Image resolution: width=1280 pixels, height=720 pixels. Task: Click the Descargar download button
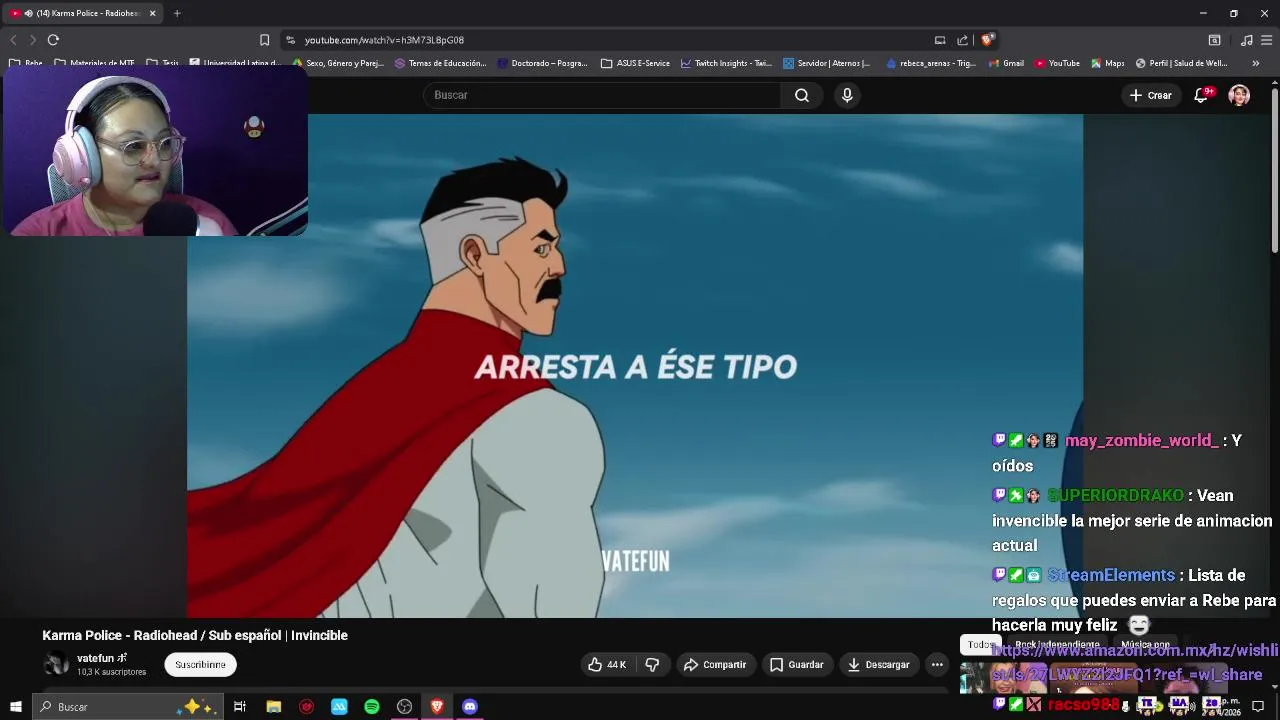pos(878,664)
